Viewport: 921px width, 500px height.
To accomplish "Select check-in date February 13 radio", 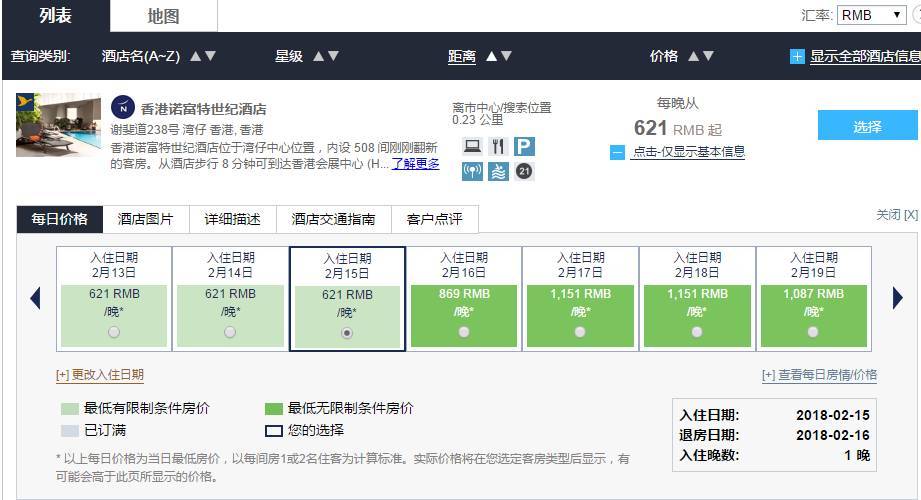I will click(x=114, y=333).
